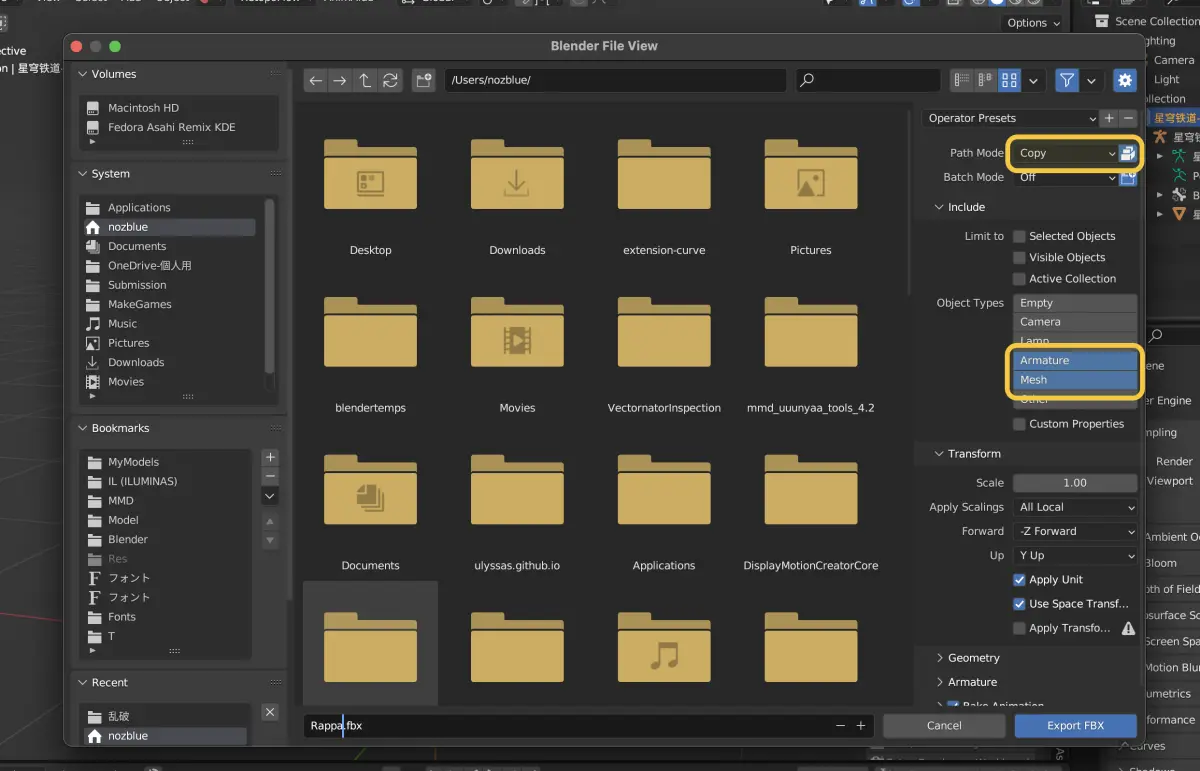Open filter settings dropdown arrow
The width and height of the screenshot is (1200, 771).
coord(1092,81)
